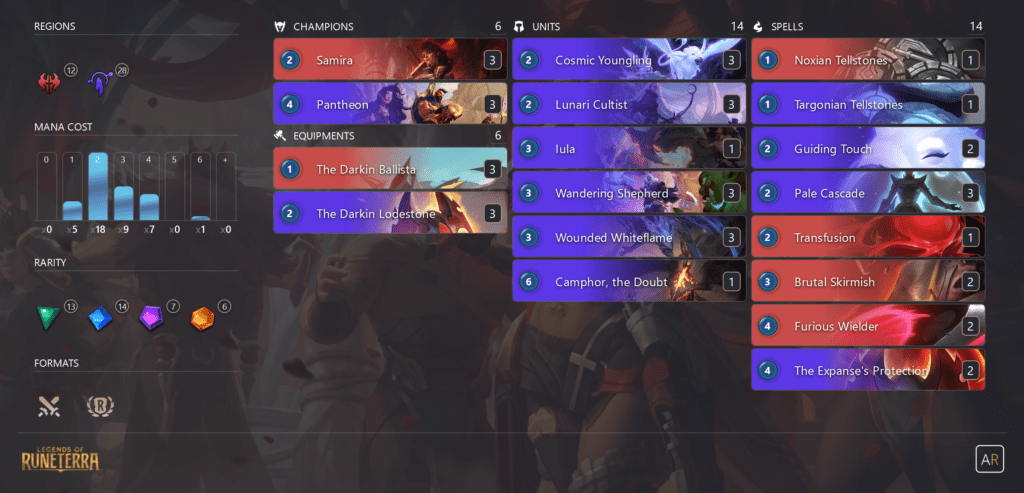Click the 2-mana cost bar
The image size is (1024, 493).
click(x=100, y=187)
